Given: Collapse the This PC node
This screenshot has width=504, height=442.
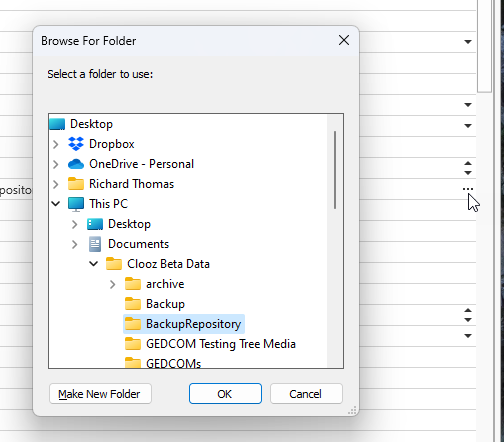Looking at the screenshot, I should click(x=56, y=204).
